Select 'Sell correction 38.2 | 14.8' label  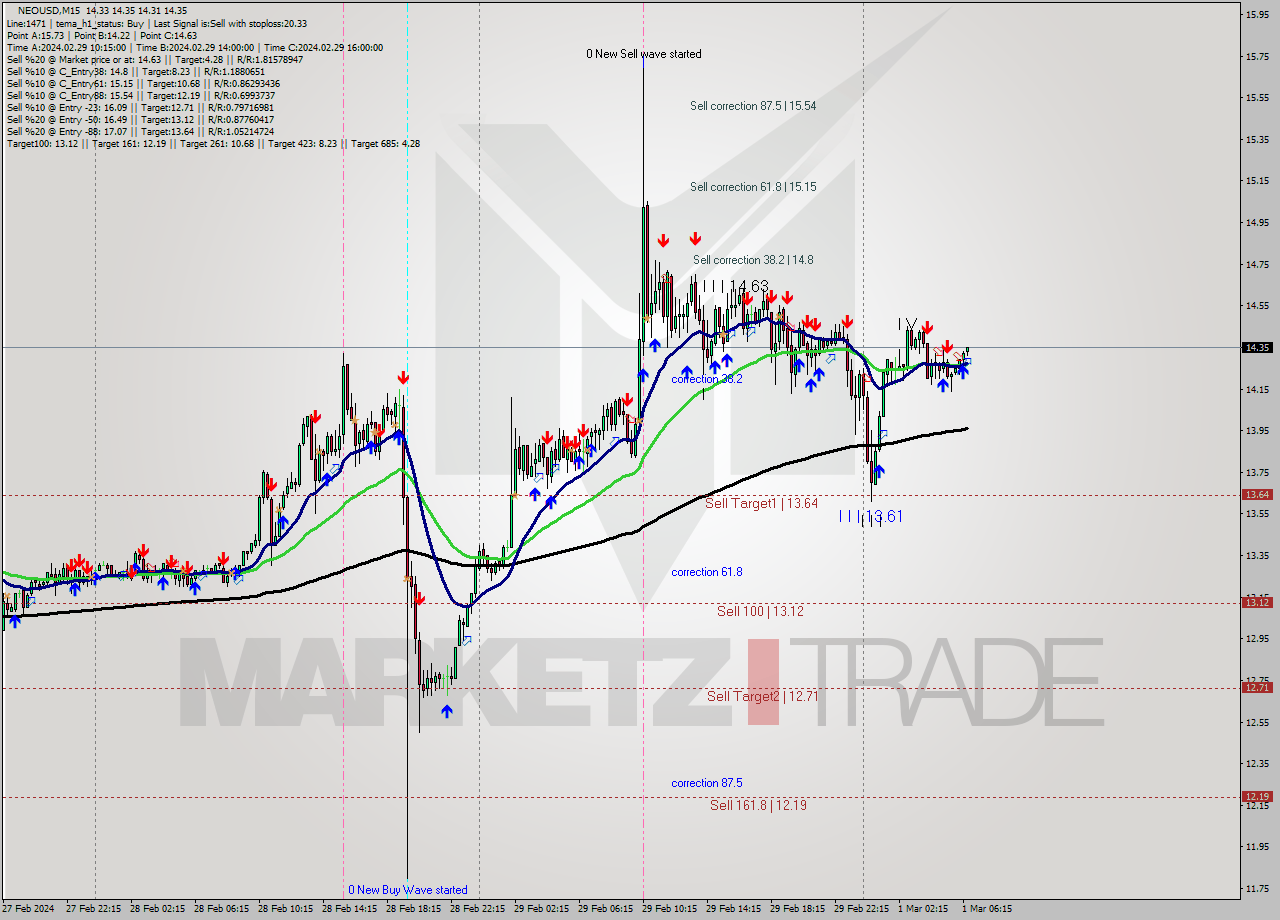753,260
